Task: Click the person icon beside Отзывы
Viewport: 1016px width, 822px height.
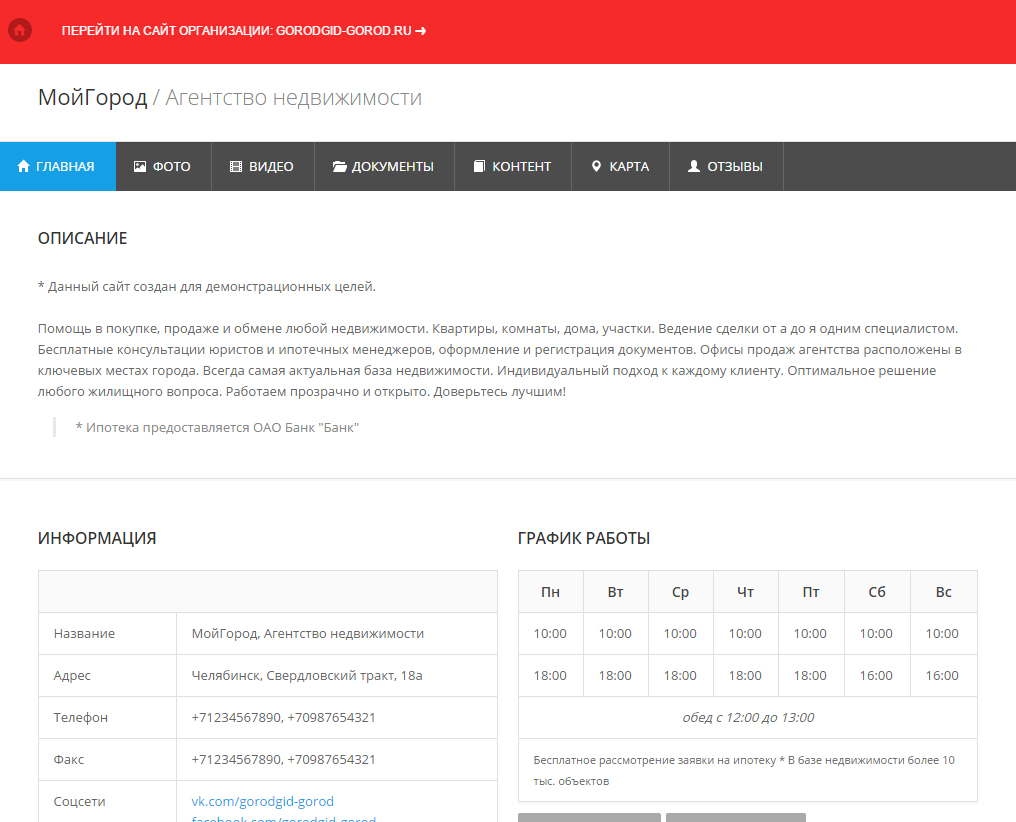Action: [694, 167]
